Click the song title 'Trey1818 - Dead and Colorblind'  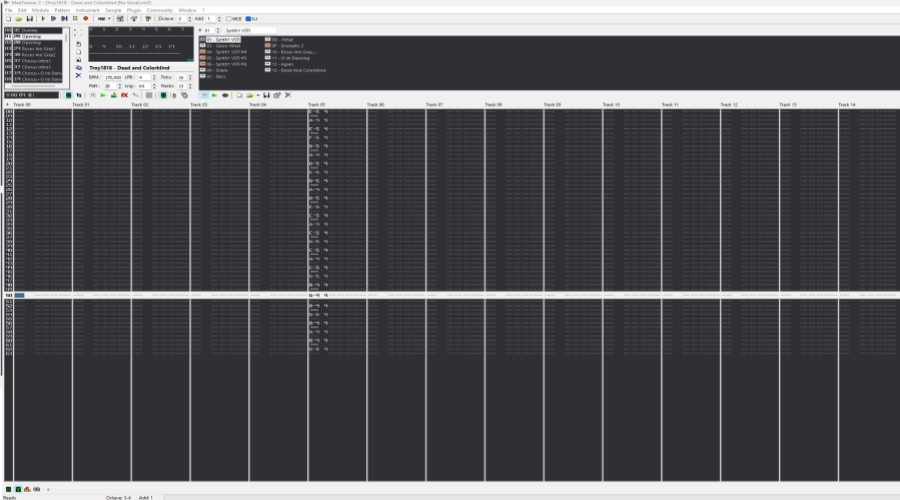coord(129,68)
